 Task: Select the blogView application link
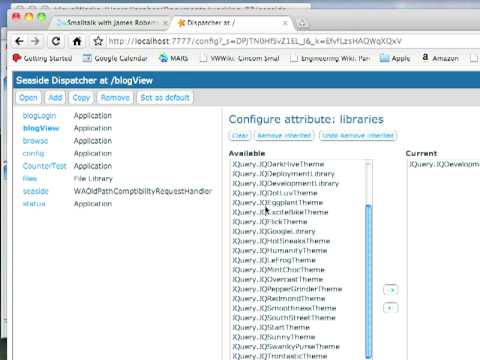point(41,128)
